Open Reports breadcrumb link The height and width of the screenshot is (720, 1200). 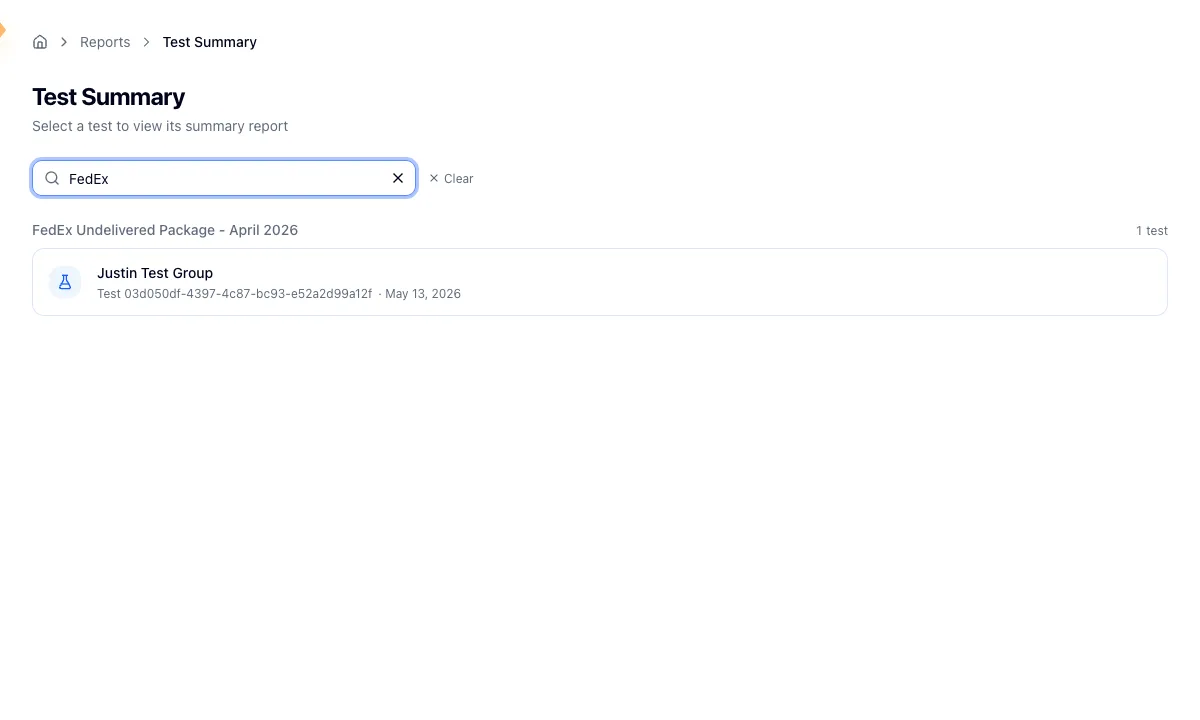pyautogui.click(x=105, y=42)
